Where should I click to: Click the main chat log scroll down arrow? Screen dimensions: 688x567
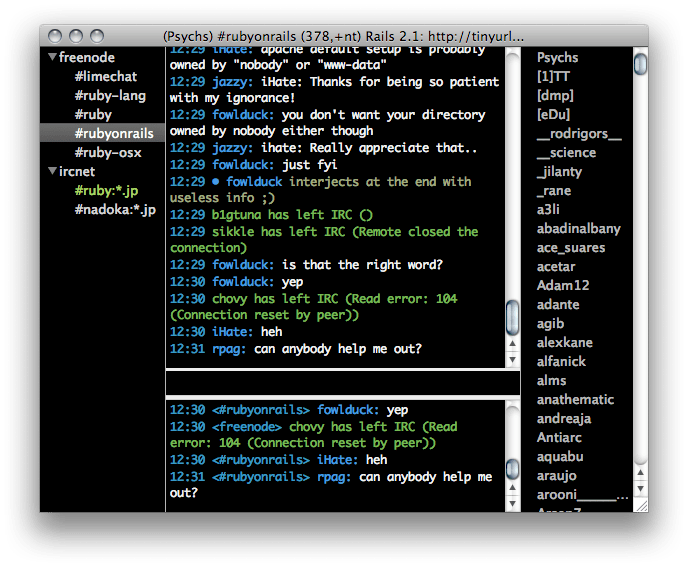512,360
